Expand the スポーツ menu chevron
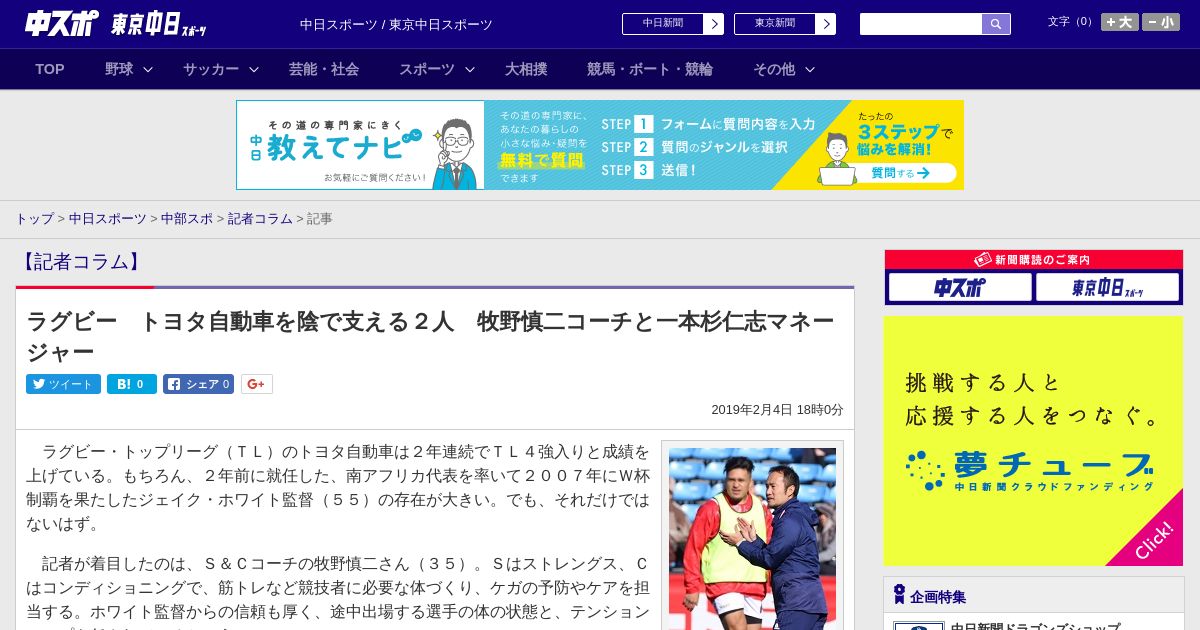This screenshot has width=1200, height=630. point(470,70)
